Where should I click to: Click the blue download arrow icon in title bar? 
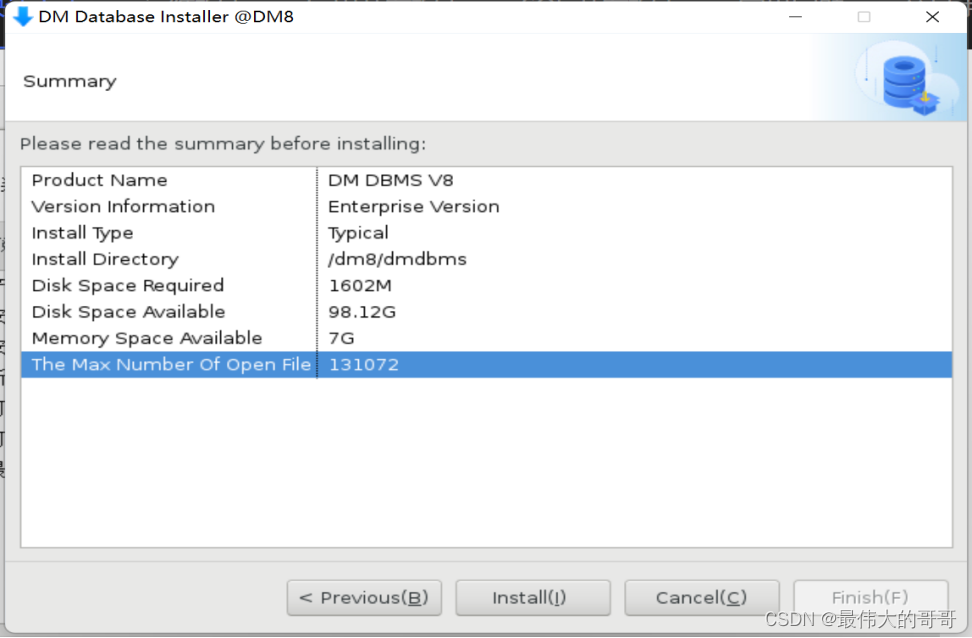(x=20, y=16)
